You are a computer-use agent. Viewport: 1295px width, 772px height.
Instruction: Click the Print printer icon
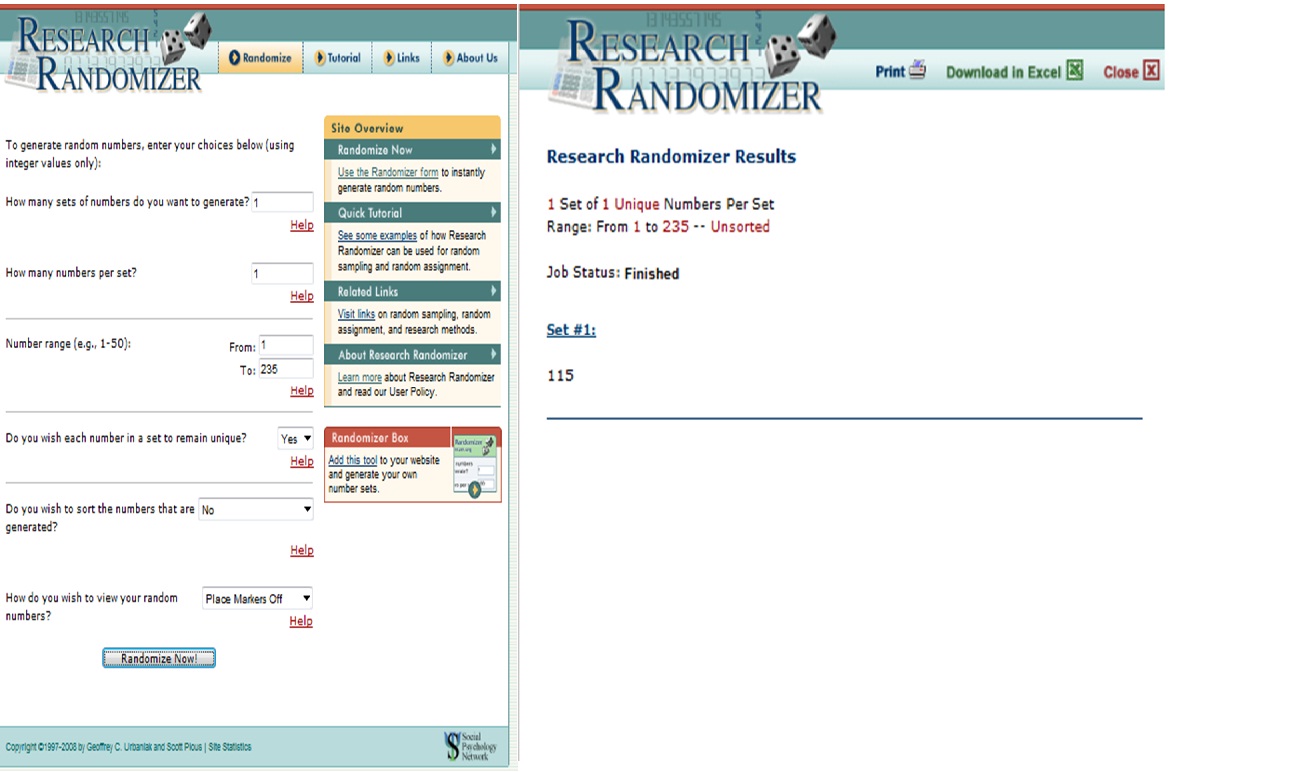[x=917, y=71]
